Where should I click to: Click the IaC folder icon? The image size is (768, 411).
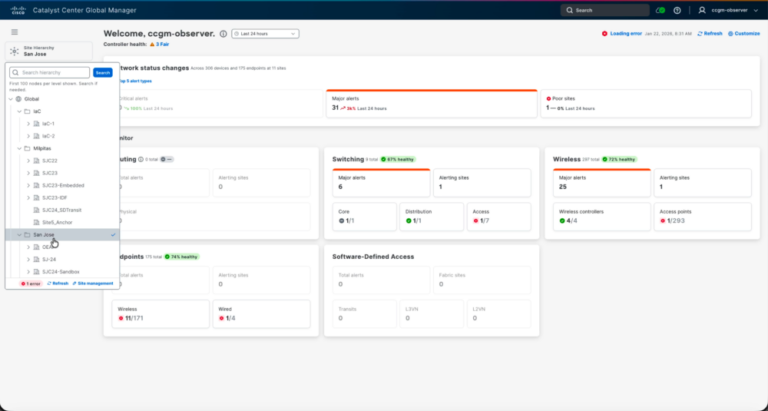coord(27,111)
